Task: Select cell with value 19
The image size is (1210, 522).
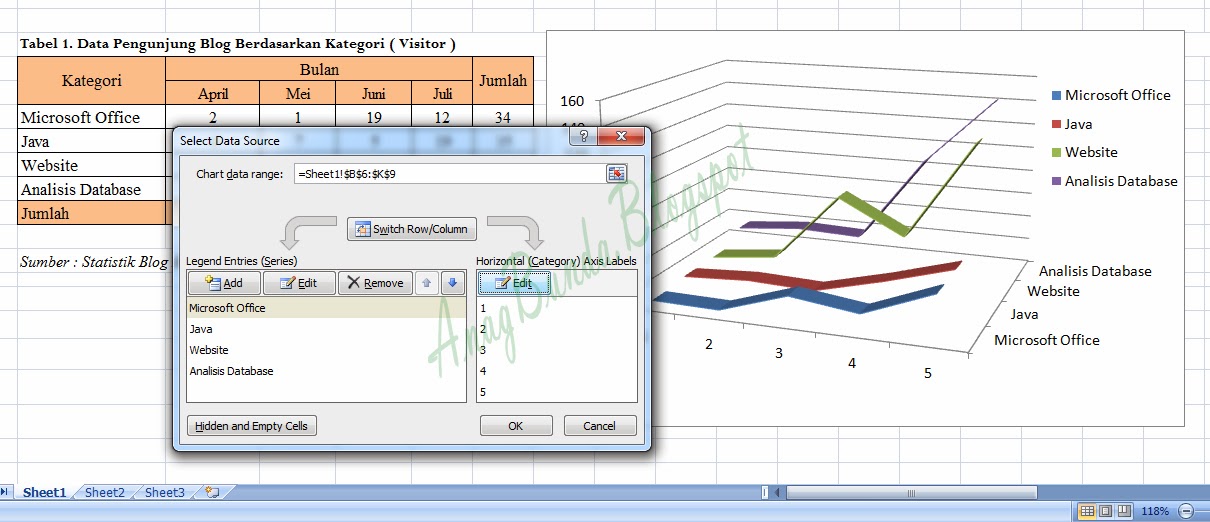Action: pos(374,117)
